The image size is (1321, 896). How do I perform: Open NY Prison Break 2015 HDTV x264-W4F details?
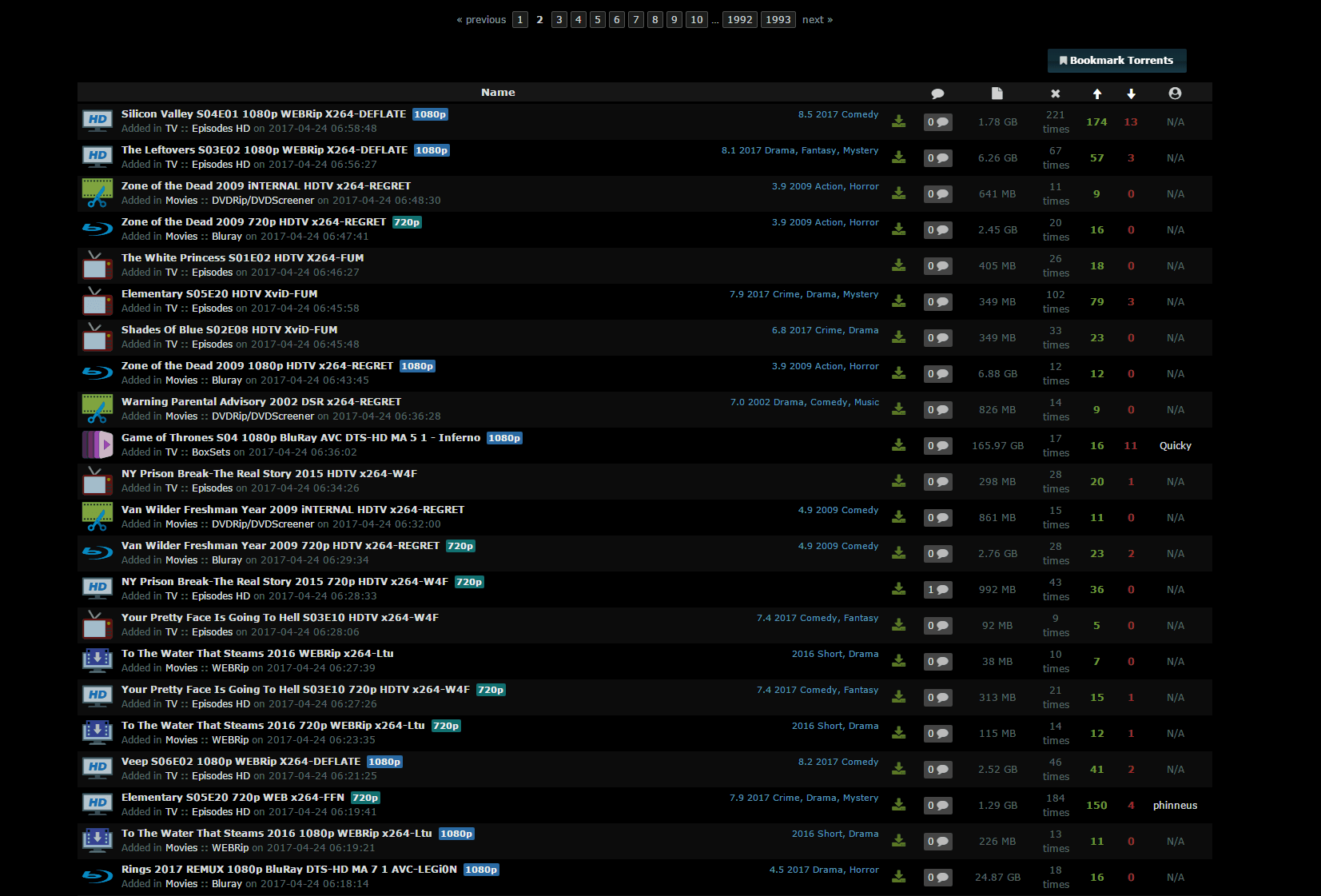coord(269,474)
